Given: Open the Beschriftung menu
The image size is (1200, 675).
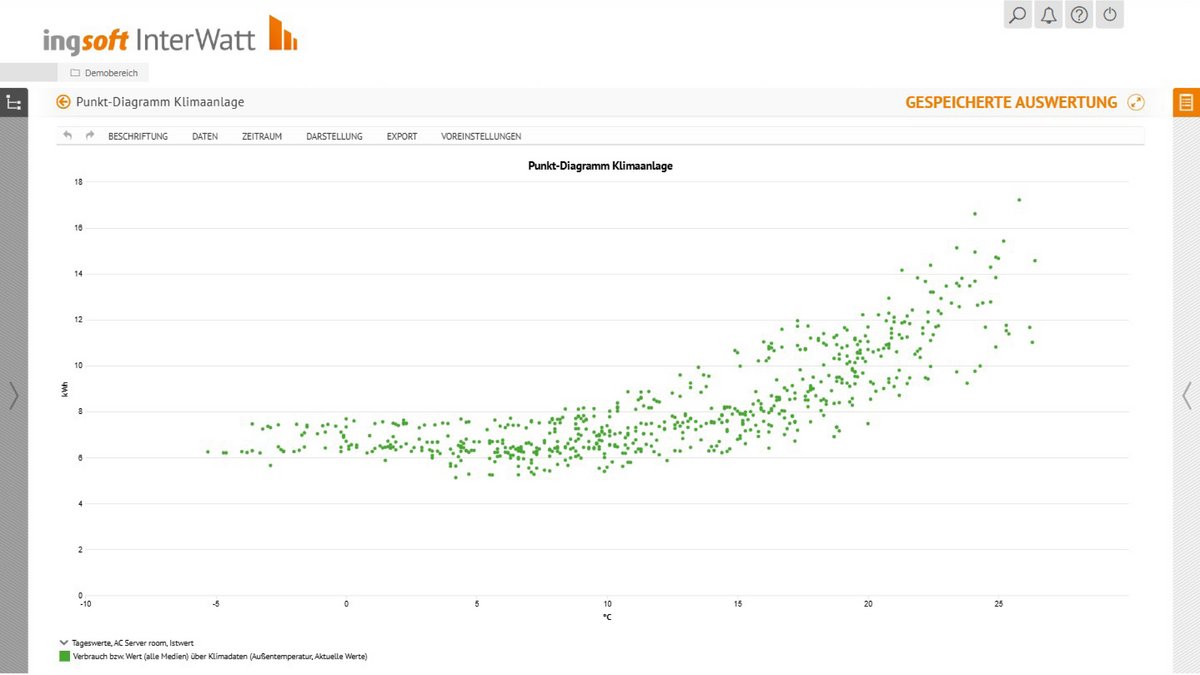Looking at the screenshot, I should 138,136.
